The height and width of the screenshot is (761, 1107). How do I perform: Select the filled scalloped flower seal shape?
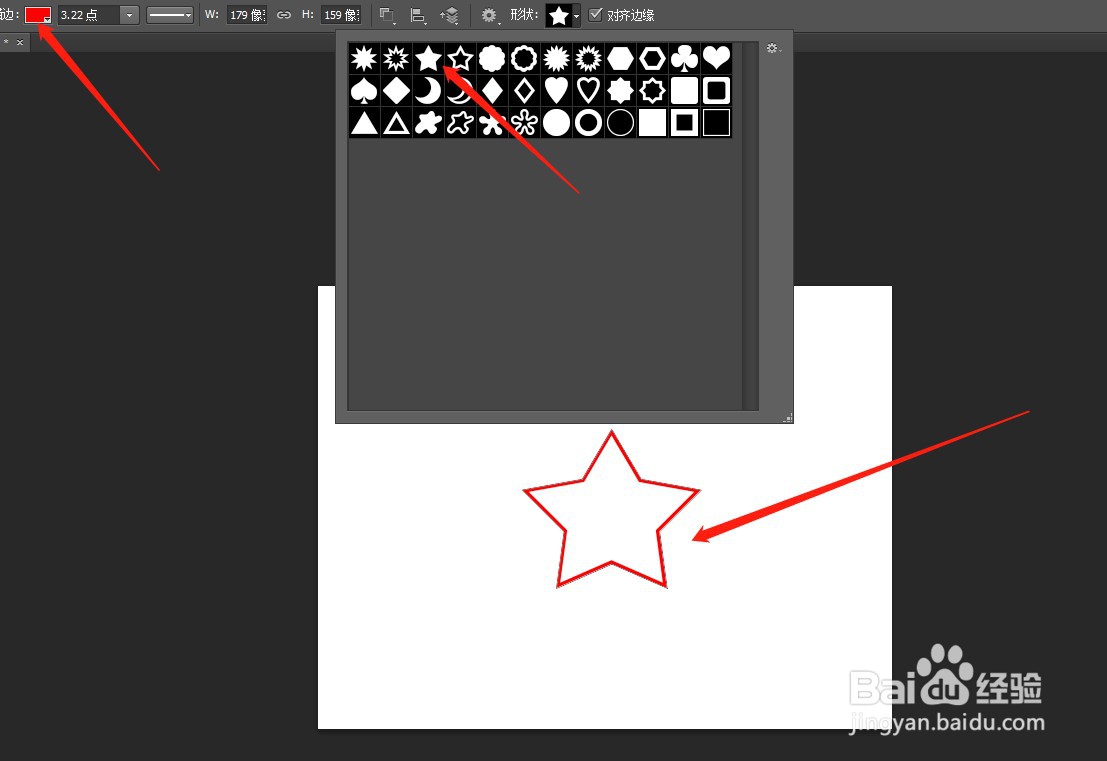pos(492,59)
